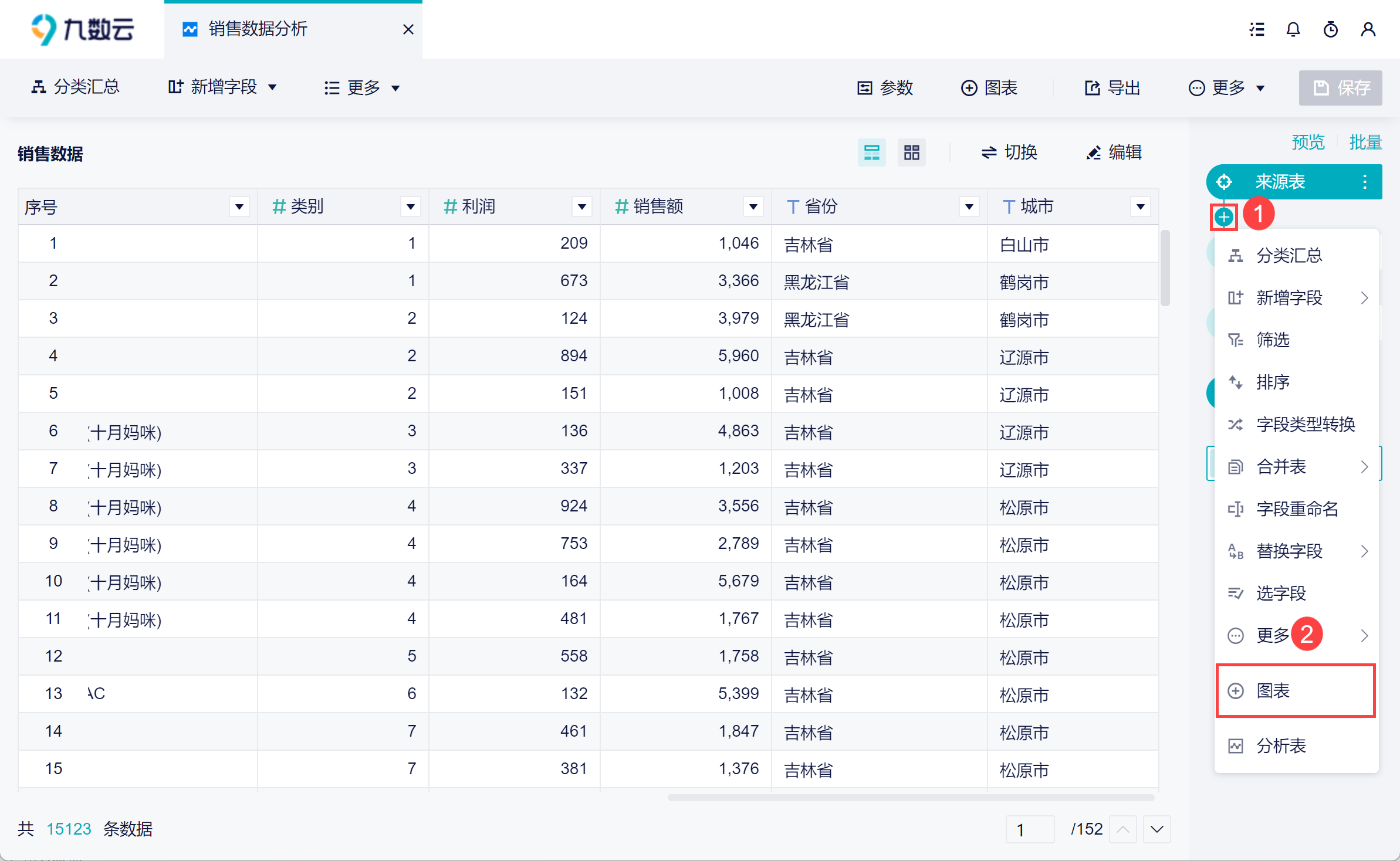Open the user profile icon

[1368, 29]
